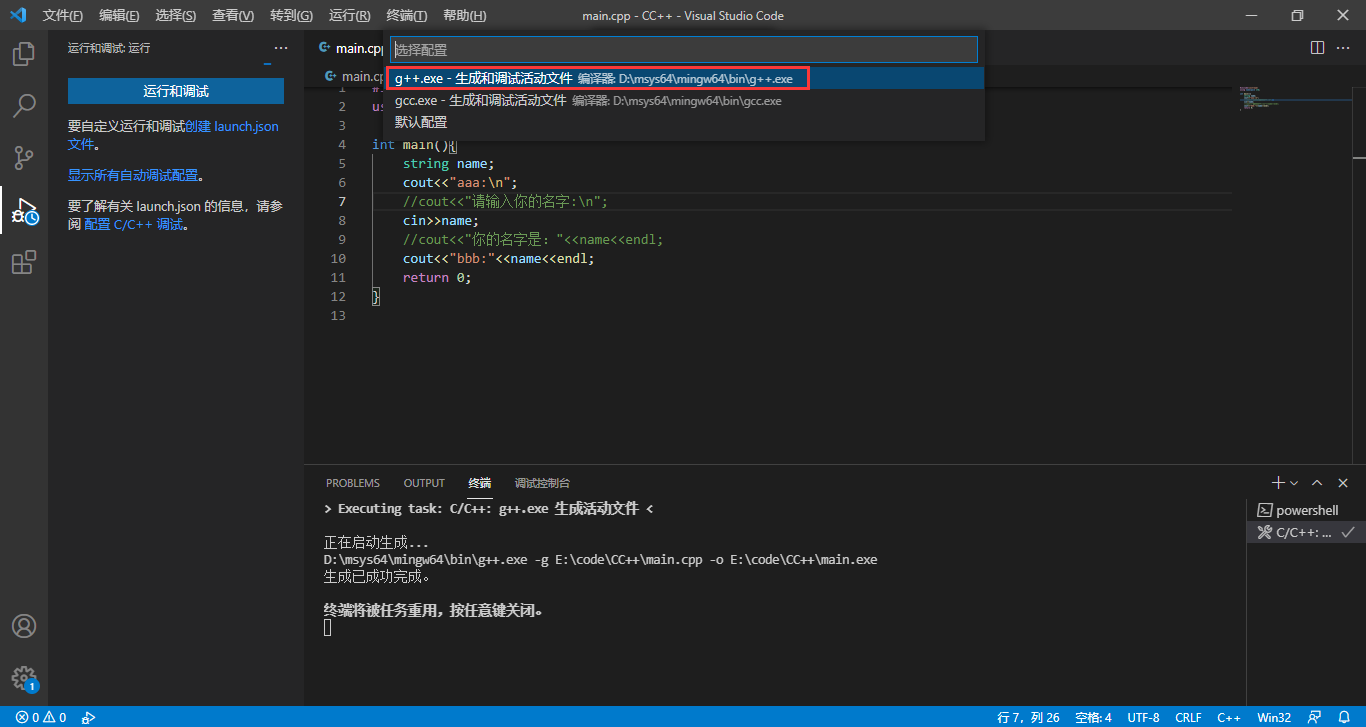Click the 显示所有自动调试配置 link
The width and height of the screenshot is (1366, 727).
[133, 175]
